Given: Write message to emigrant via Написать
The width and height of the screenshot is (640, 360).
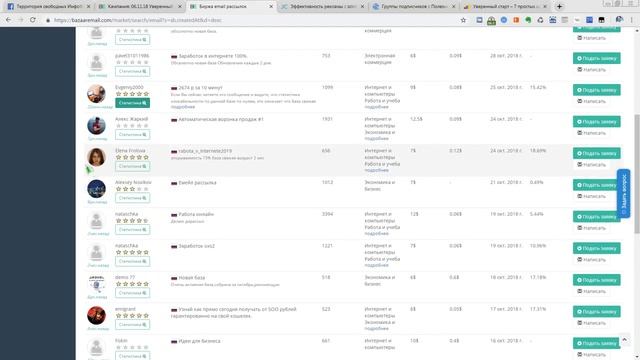Looking at the screenshot, I should 591,323.
